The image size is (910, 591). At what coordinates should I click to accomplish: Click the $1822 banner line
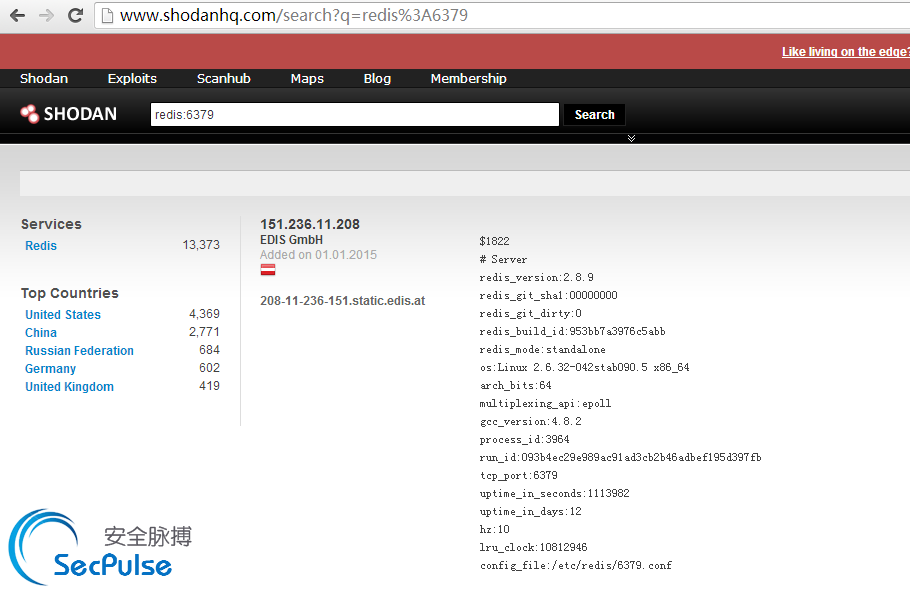(494, 242)
